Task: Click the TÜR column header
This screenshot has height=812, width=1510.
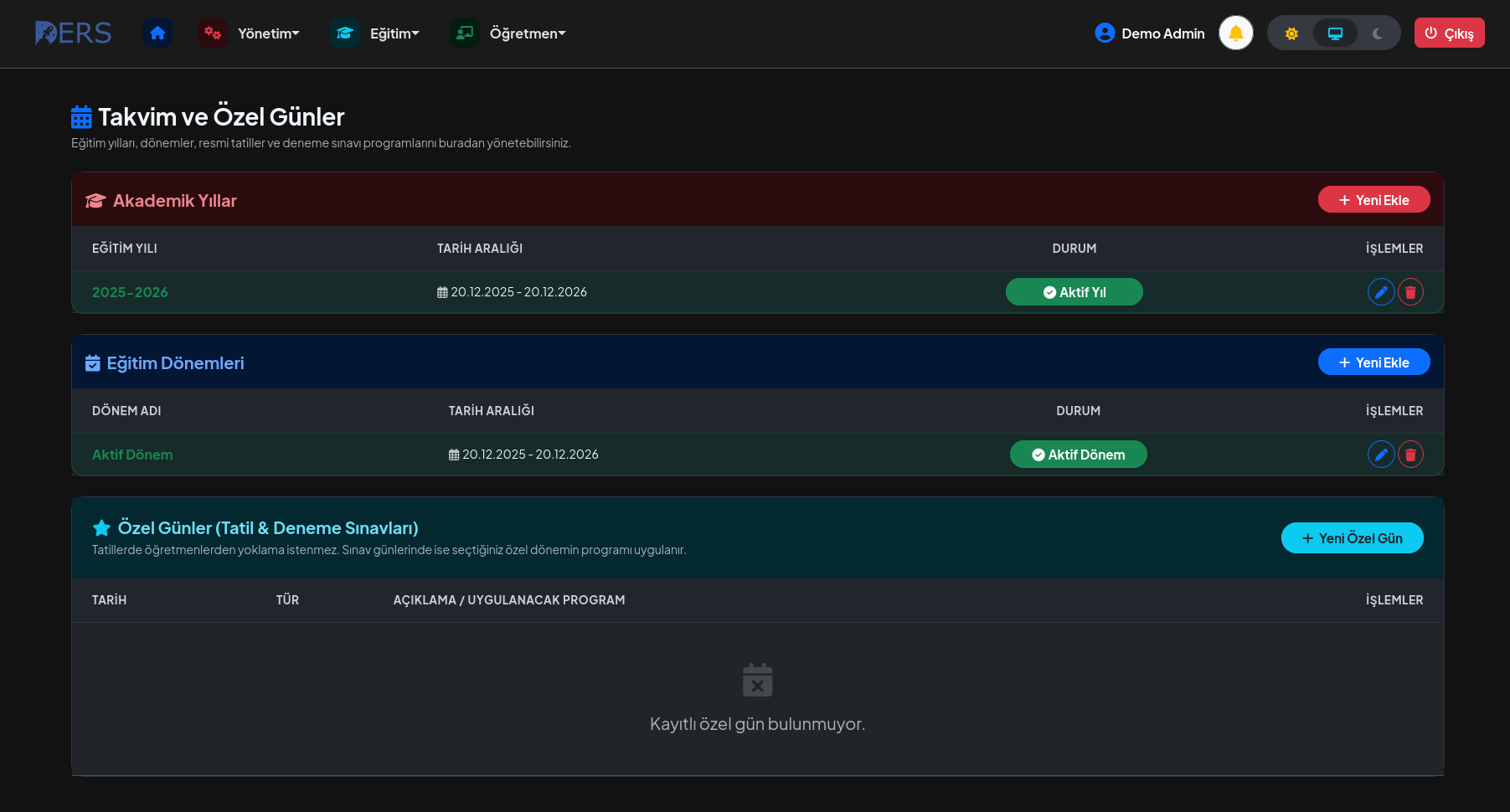Action: [287, 600]
